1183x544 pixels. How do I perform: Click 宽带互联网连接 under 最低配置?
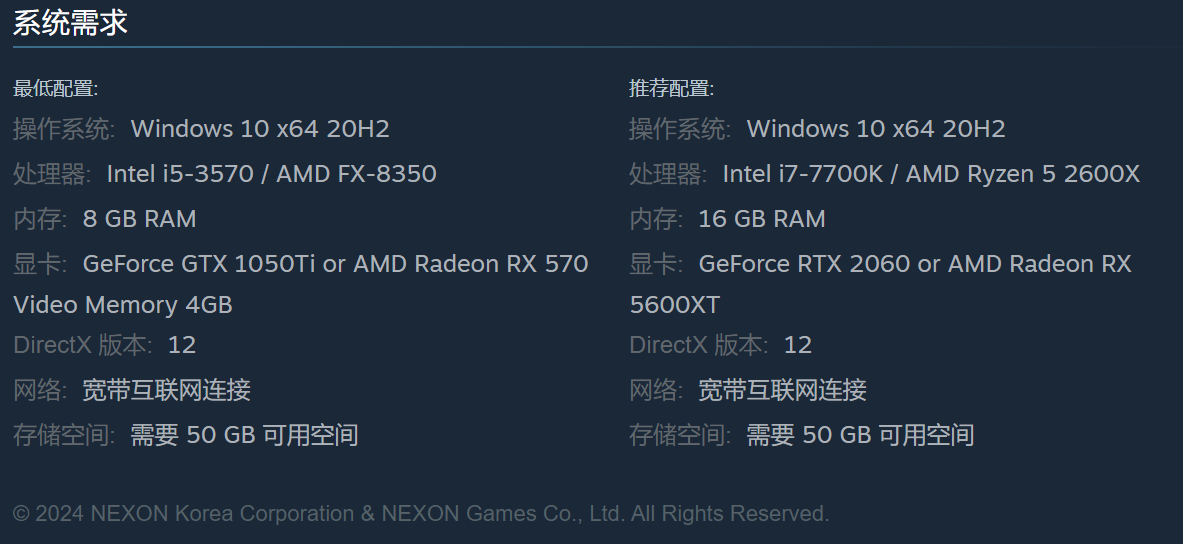pos(166,390)
